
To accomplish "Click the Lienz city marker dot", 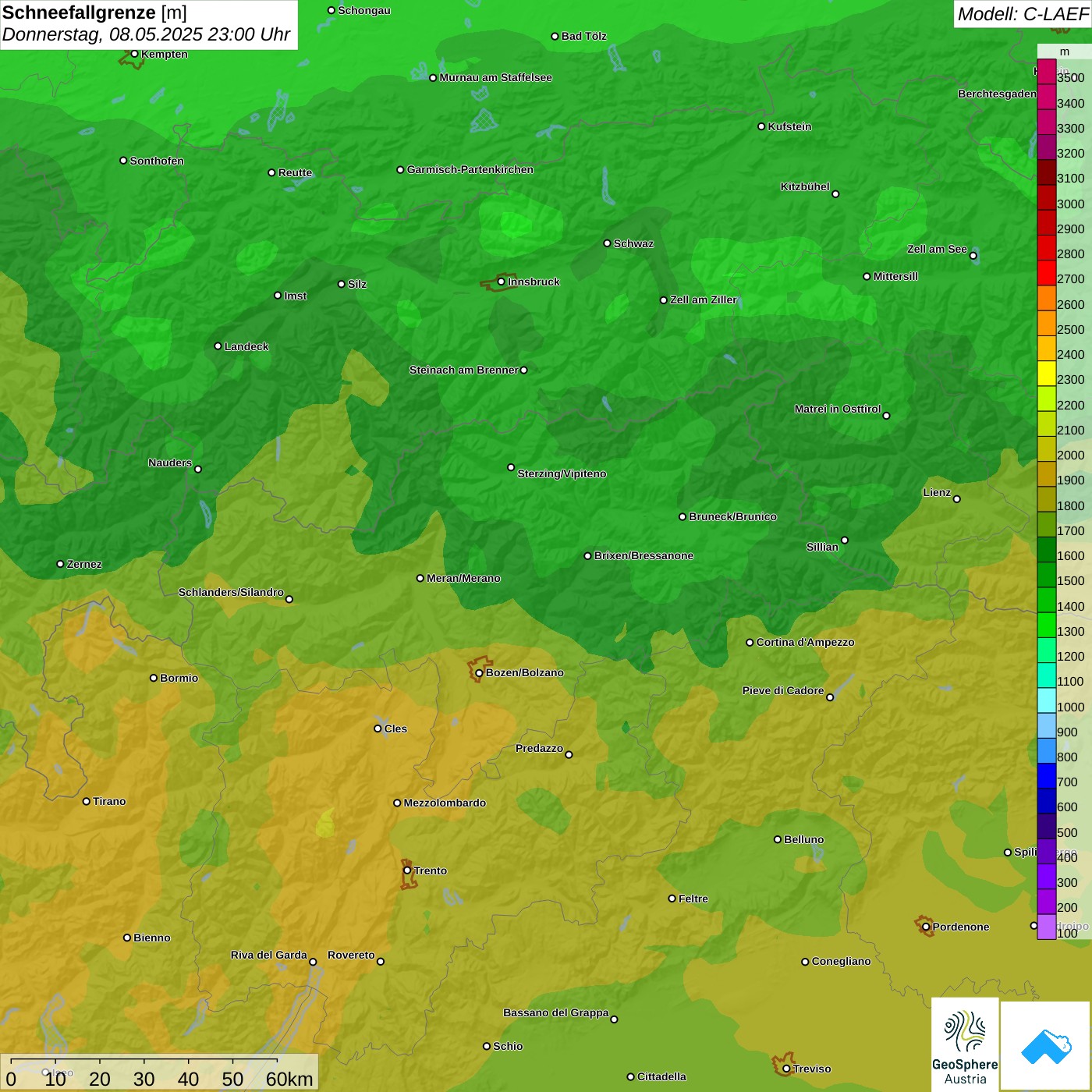I will [957, 498].
